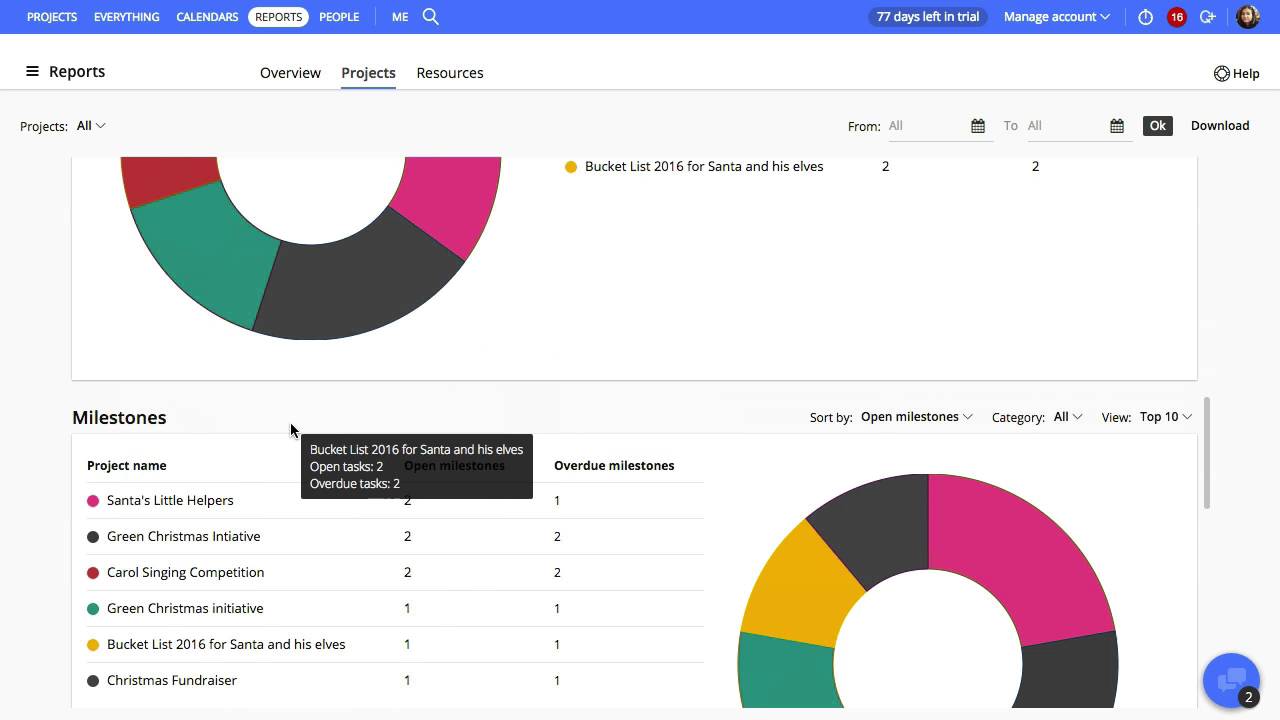
Task: Click the quick add icon beside notifications
Action: tap(1208, 17)
